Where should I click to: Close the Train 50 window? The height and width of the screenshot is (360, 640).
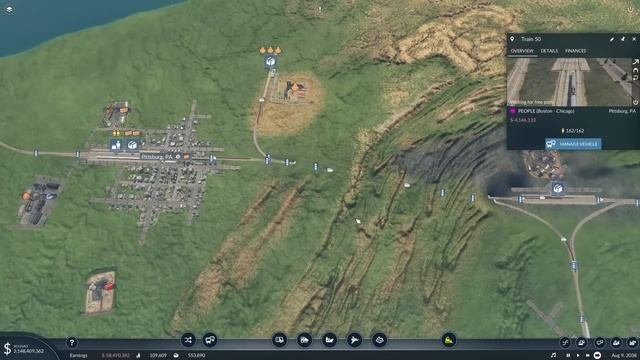[x=634, y=39]
